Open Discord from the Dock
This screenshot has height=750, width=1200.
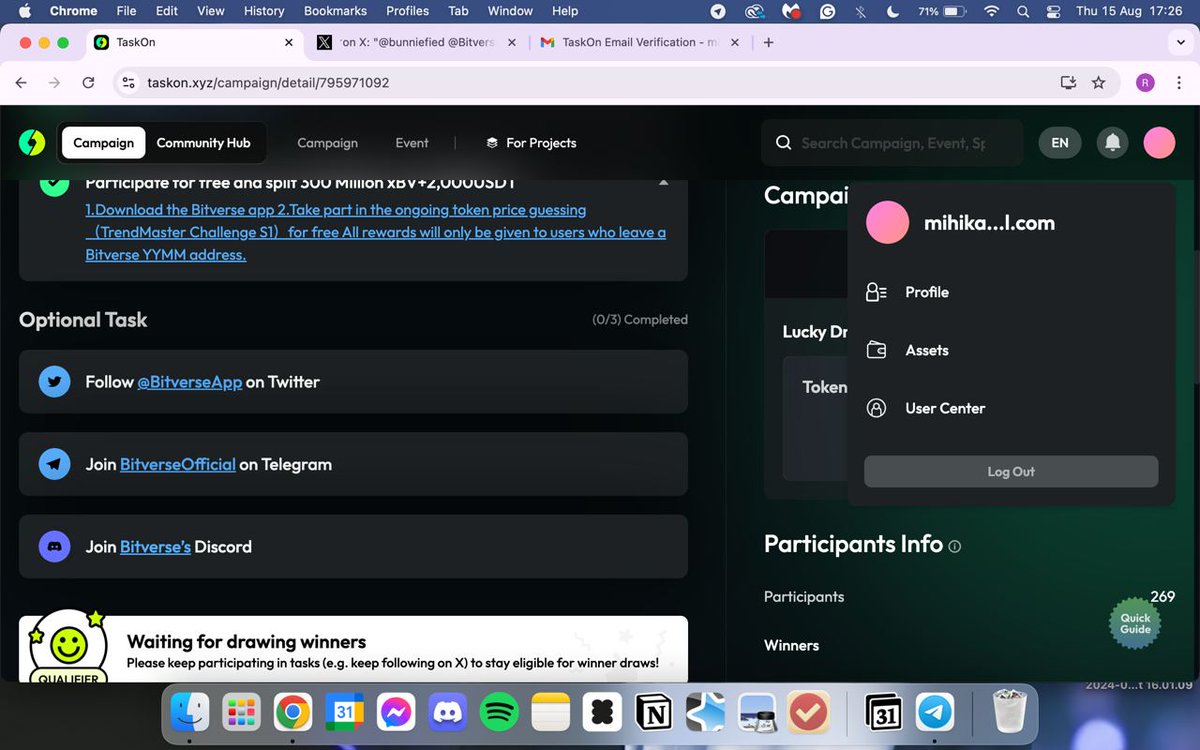[x=448, y=713]
